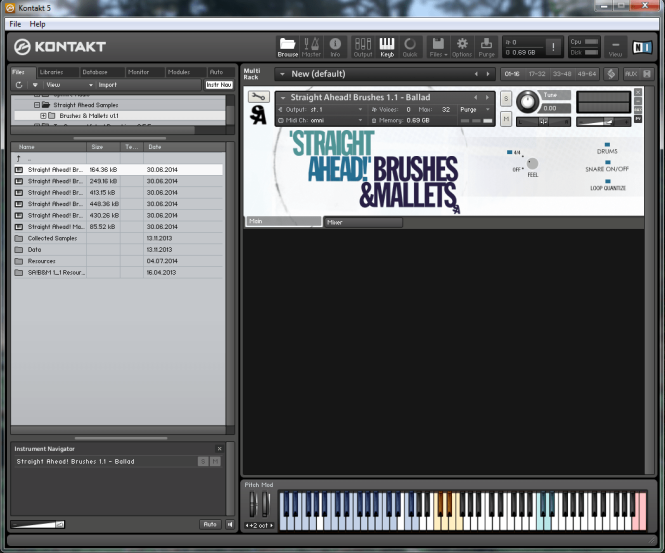Toggle the Keyb on-screen keyboard icon
Image resolution: width=665 pixels, height=553 pixels.
387,47
